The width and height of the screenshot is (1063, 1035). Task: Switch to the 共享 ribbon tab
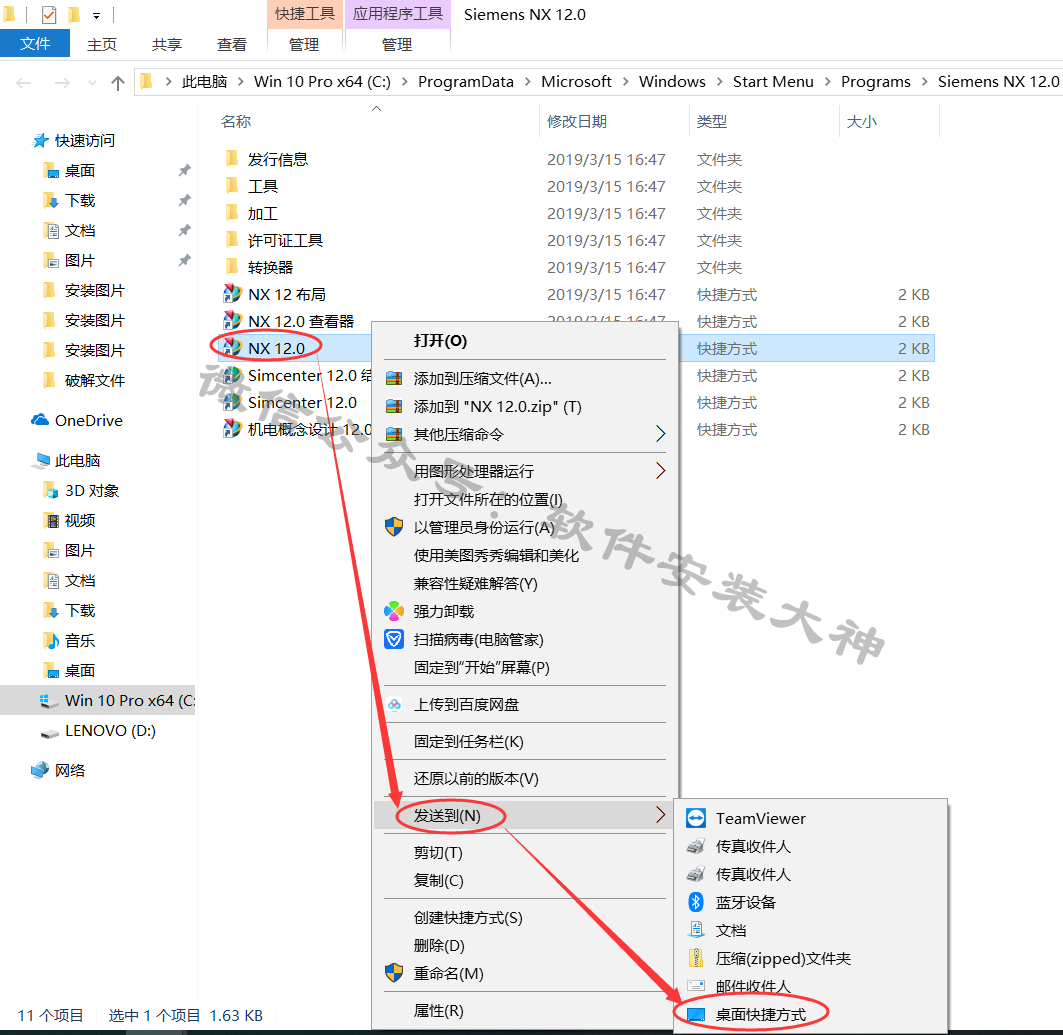[x=167, y=45]
